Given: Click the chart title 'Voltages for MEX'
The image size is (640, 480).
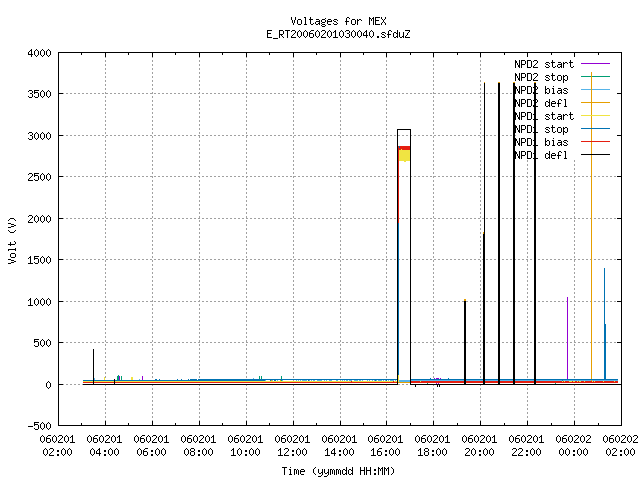Looking at the screenshot, I should tap(338, 21).
